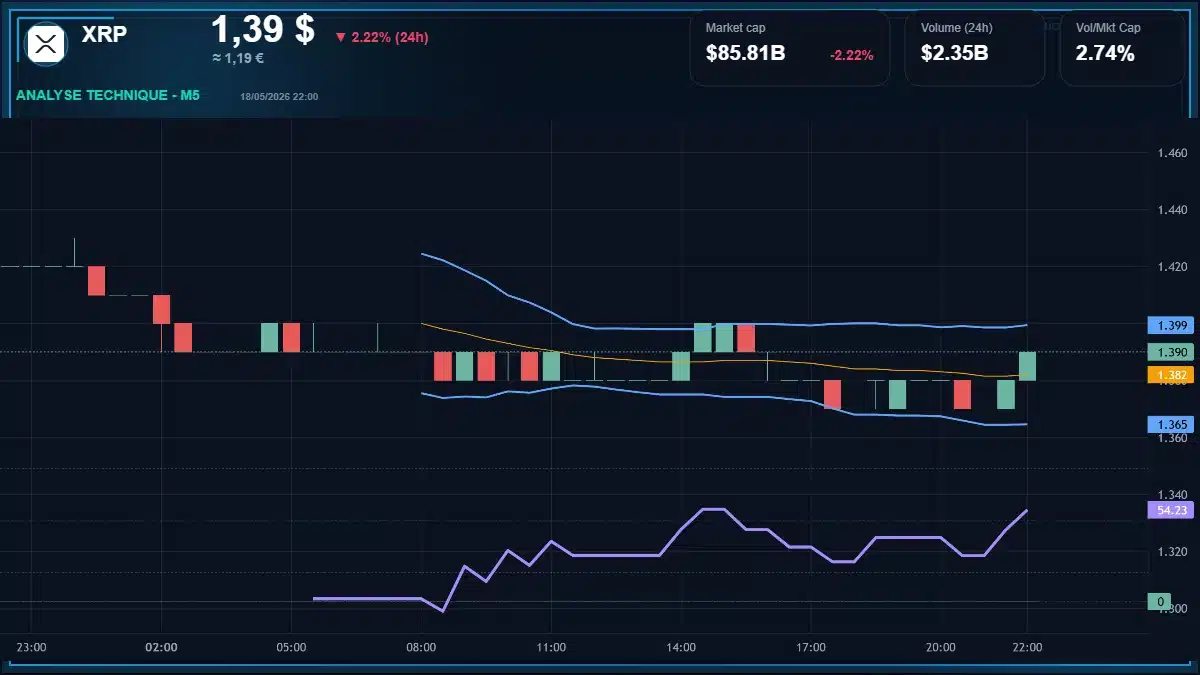Screen dimensions: 1200x675
Task: Click the purple 54.23 RSI value tag
Action: click(x=1171, y=510)
